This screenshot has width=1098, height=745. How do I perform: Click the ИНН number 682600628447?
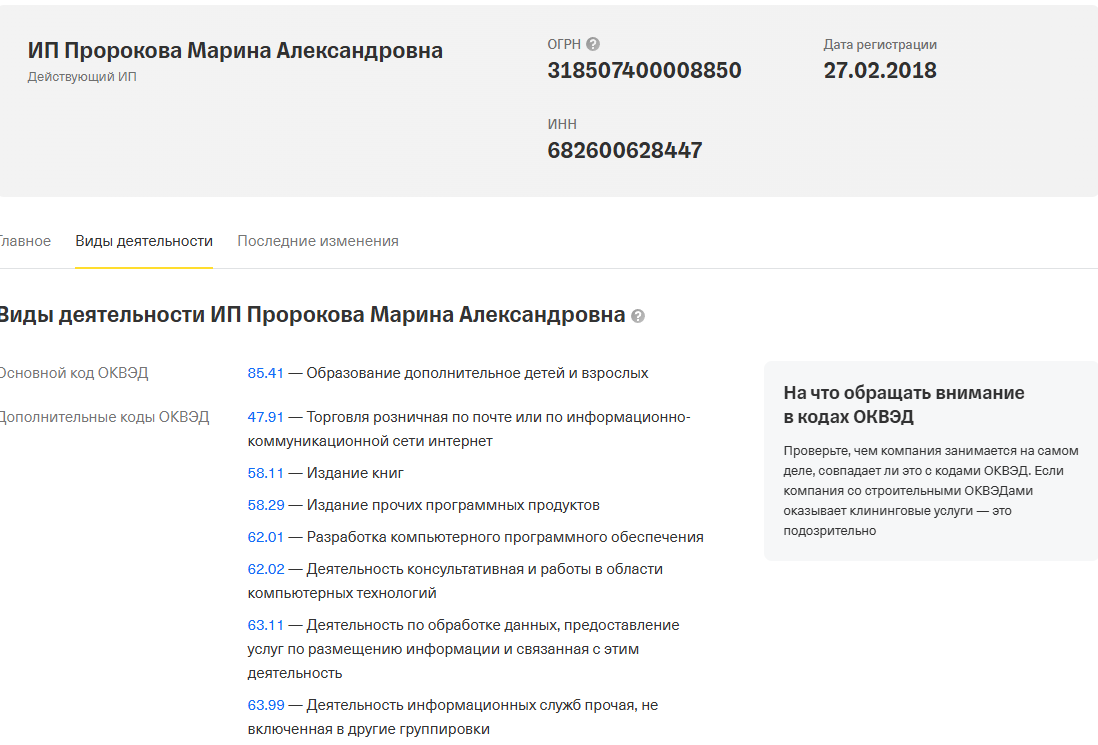point(624,151)
